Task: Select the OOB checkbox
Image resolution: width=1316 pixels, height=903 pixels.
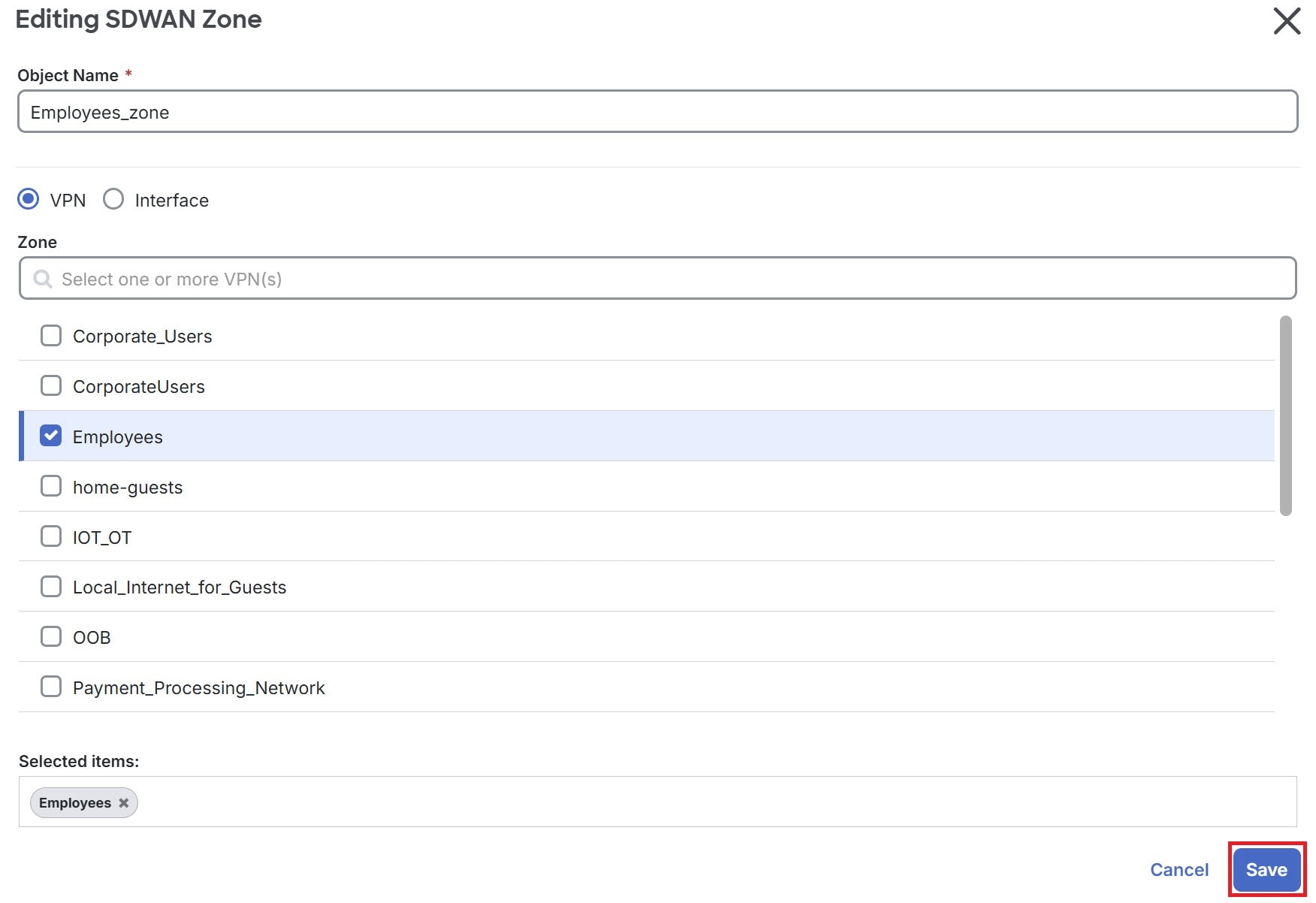Action: [x=50, y=636]
